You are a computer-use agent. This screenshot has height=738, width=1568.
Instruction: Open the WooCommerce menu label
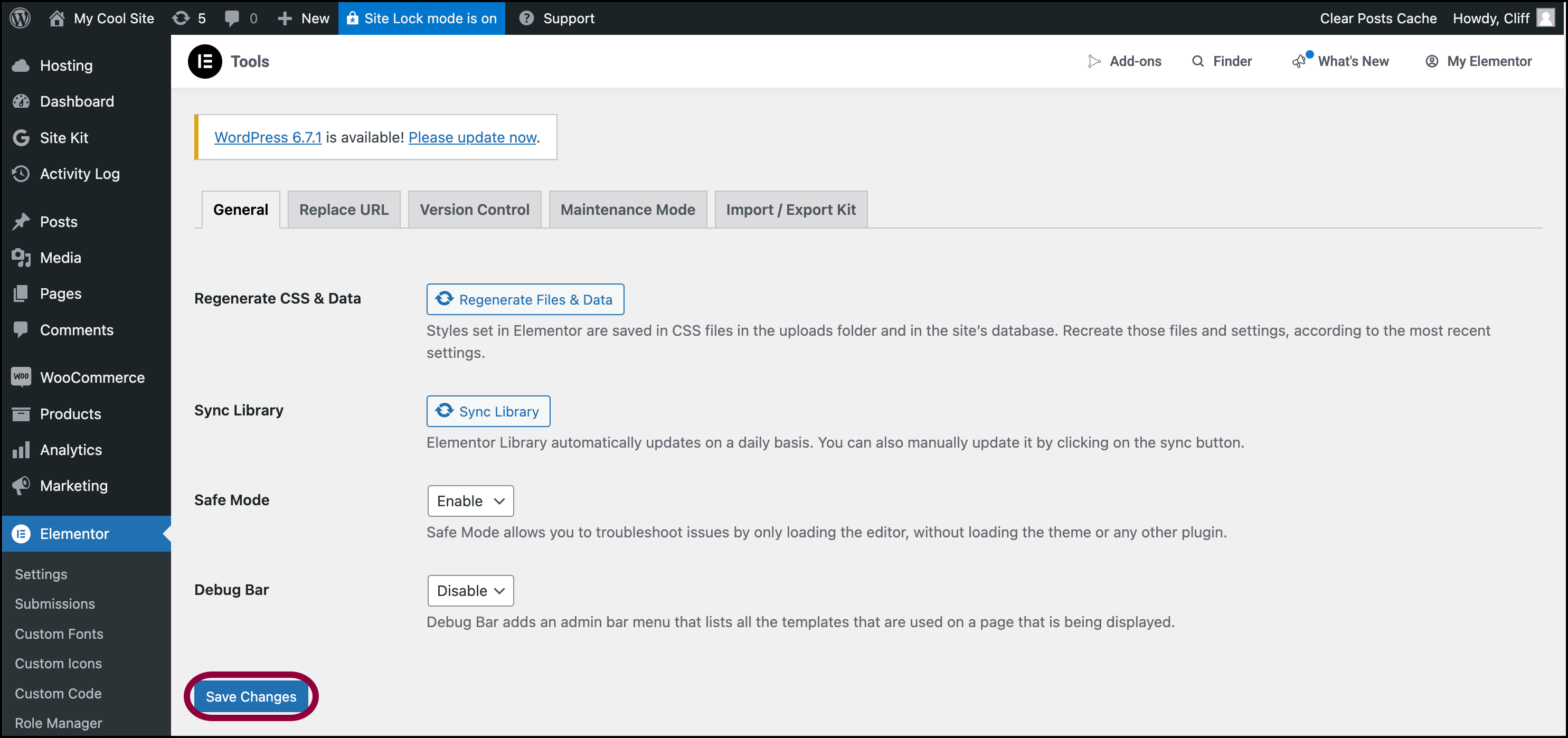92,378
